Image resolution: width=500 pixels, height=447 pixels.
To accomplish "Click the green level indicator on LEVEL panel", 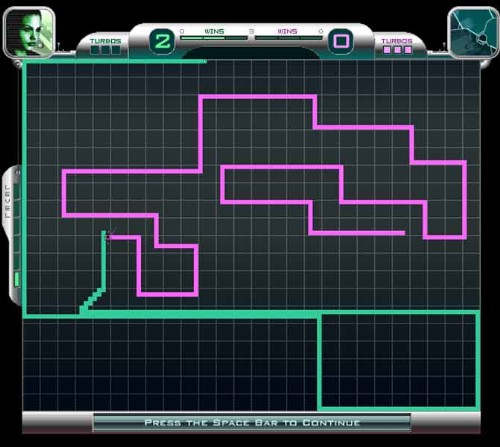I will click(x=16, y=279).
